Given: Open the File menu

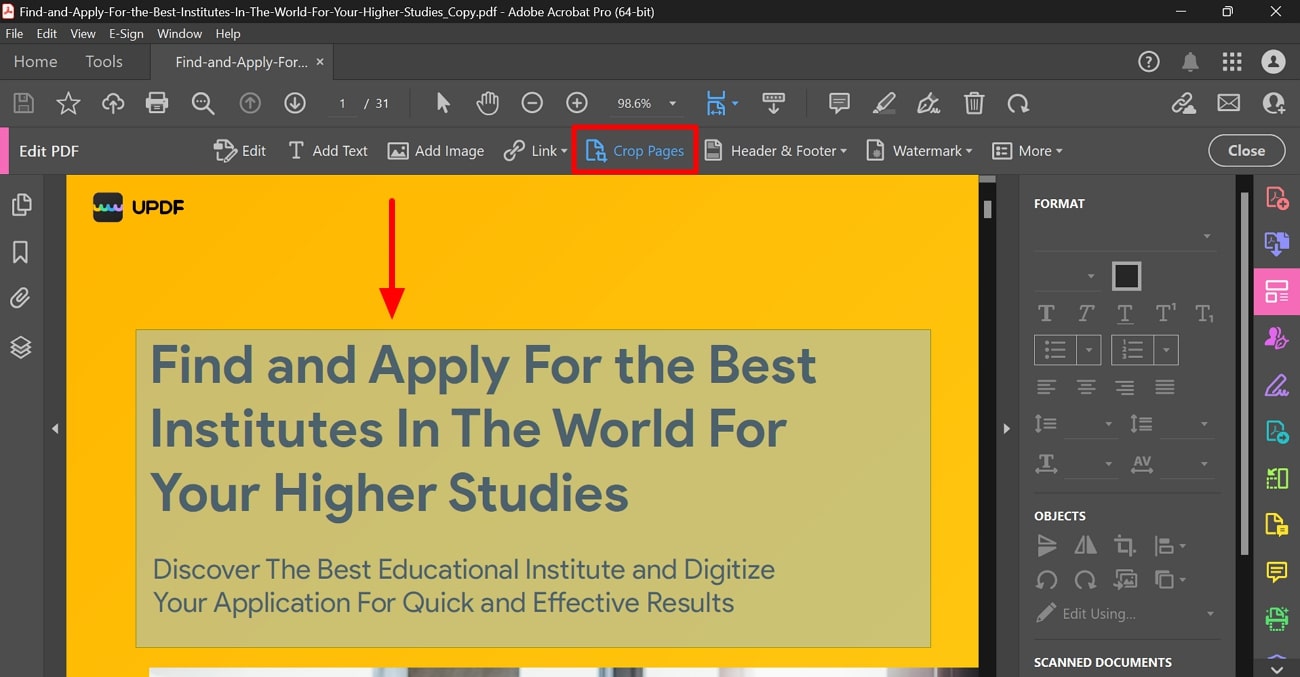Looking at the screenshot, I should click(14, 33).
